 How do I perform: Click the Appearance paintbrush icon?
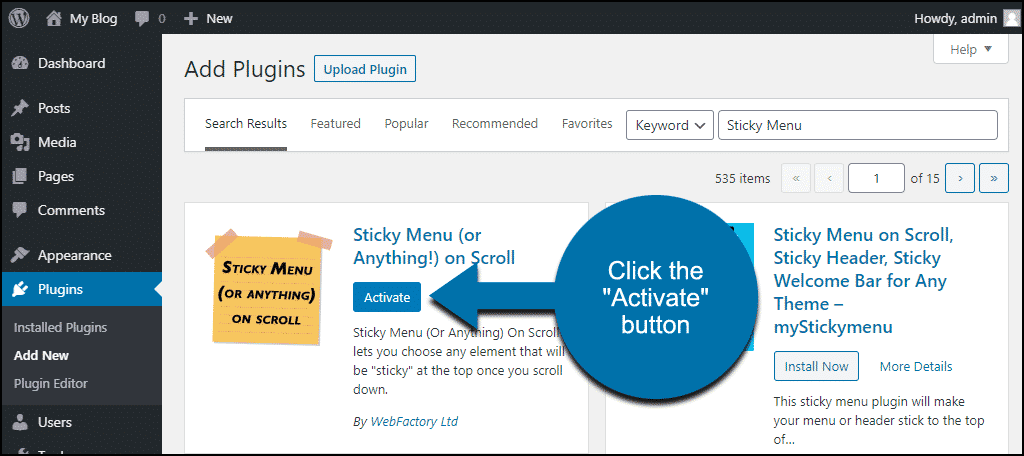coord(20,255)
